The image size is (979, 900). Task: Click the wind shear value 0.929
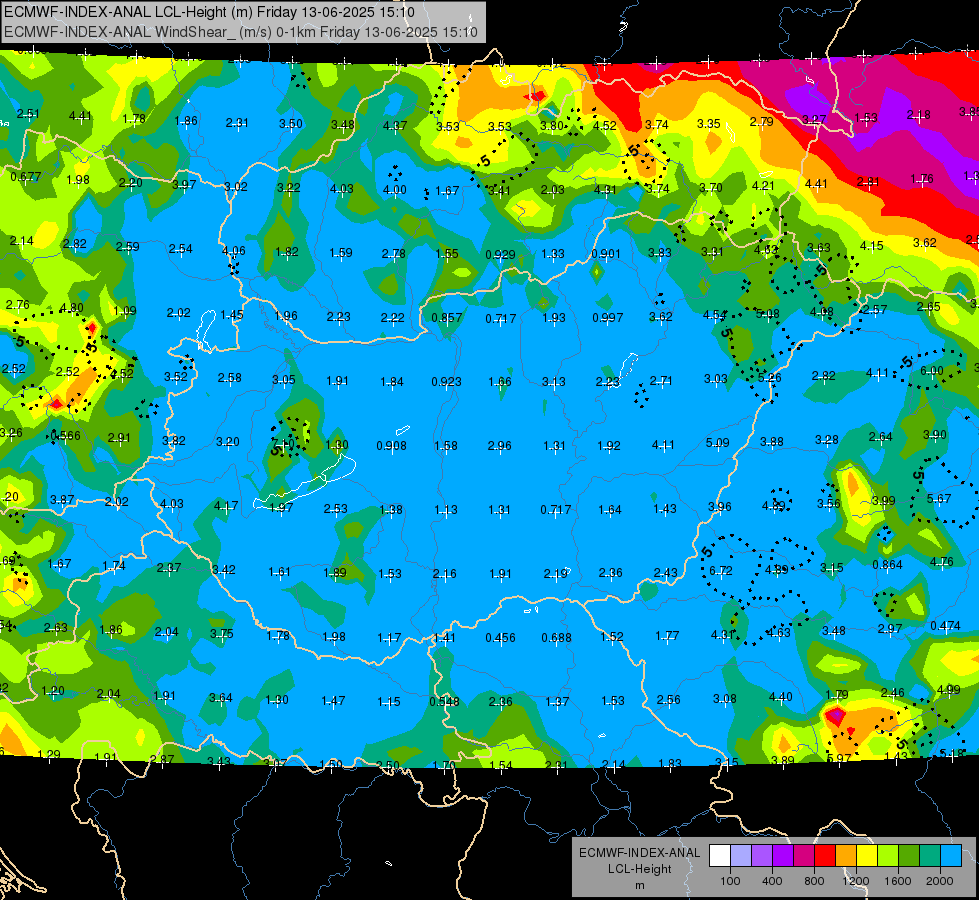click(500, 254)
